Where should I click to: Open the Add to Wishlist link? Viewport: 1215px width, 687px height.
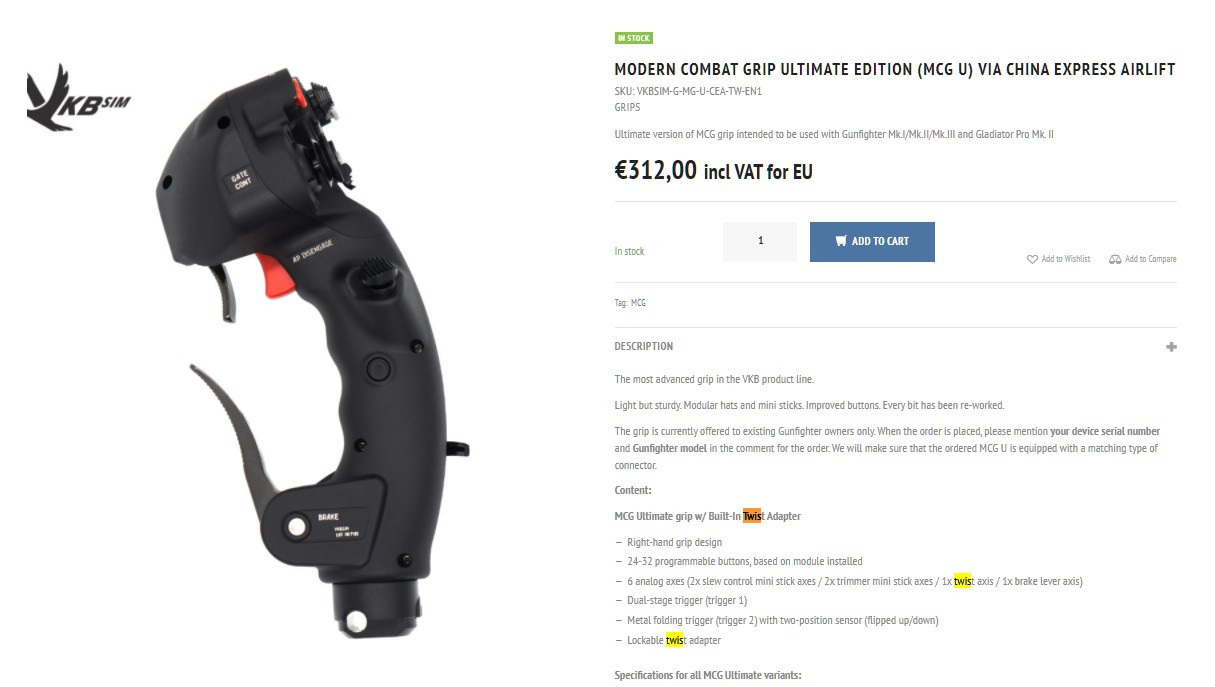tap(1066, 259)
